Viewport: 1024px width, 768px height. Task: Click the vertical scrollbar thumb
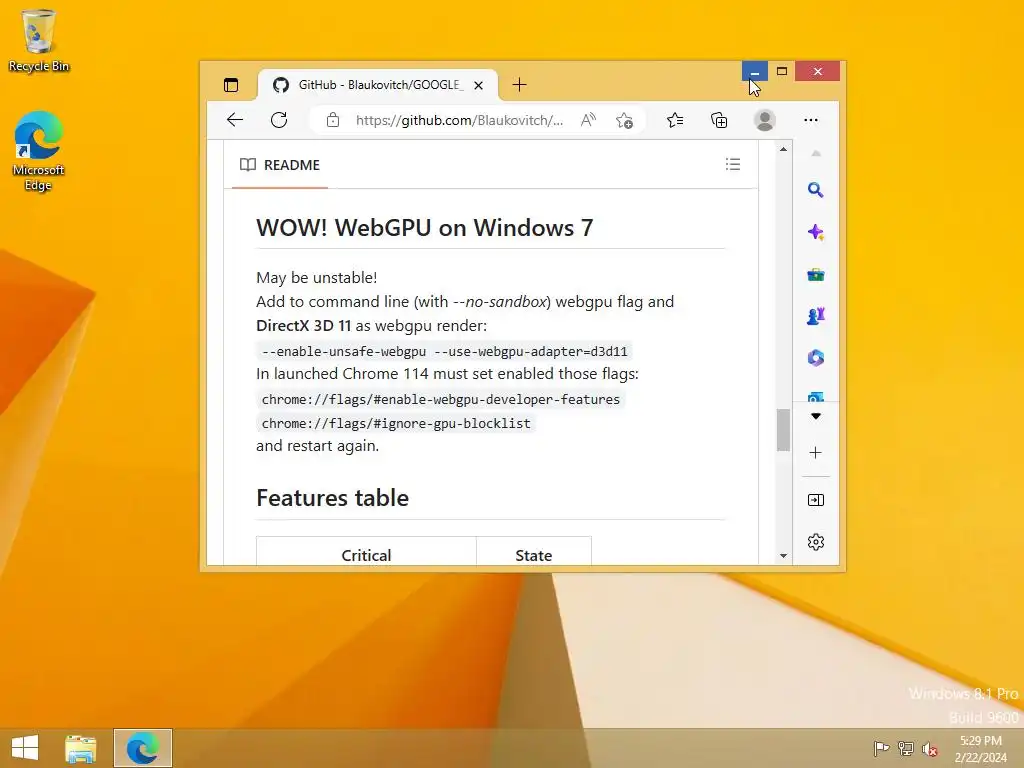click(783, 430)
